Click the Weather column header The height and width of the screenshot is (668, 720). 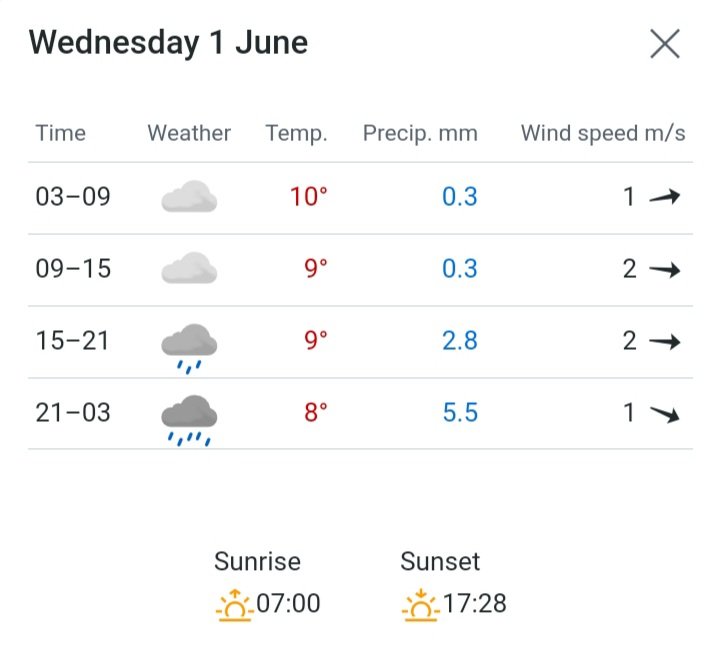pyautogui.click(x=189, y=133)
